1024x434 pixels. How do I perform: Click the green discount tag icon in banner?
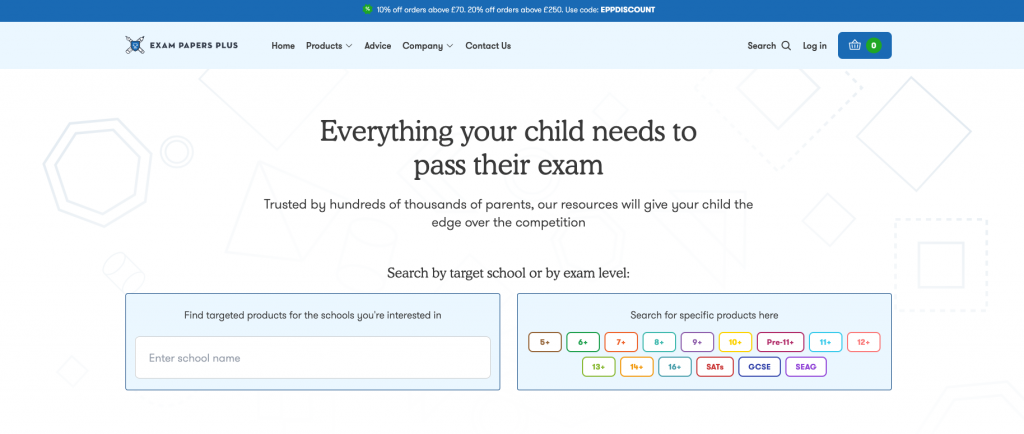tap(368, 10)
